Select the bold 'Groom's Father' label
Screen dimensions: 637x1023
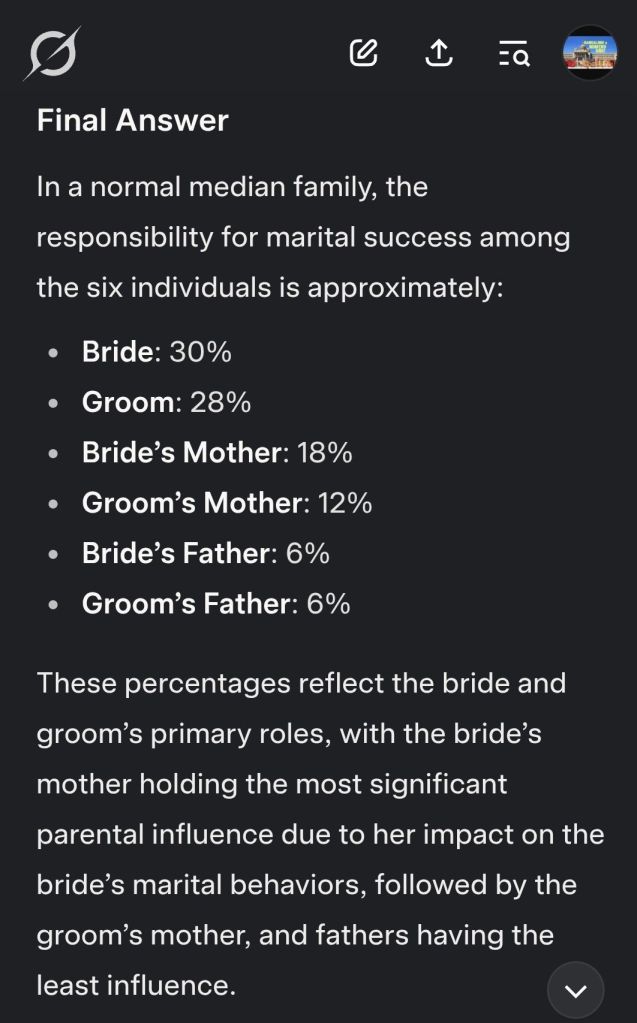click(187, 604)
